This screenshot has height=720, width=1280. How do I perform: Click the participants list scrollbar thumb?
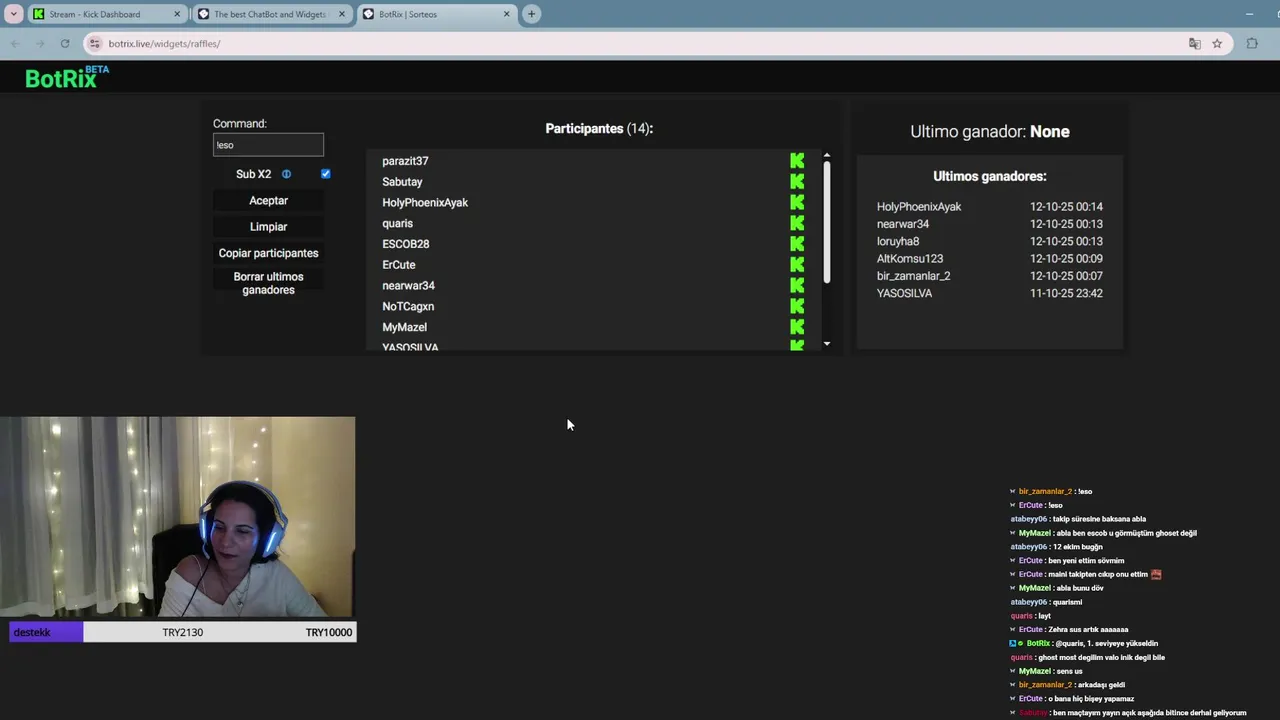(x=827, y=222)
